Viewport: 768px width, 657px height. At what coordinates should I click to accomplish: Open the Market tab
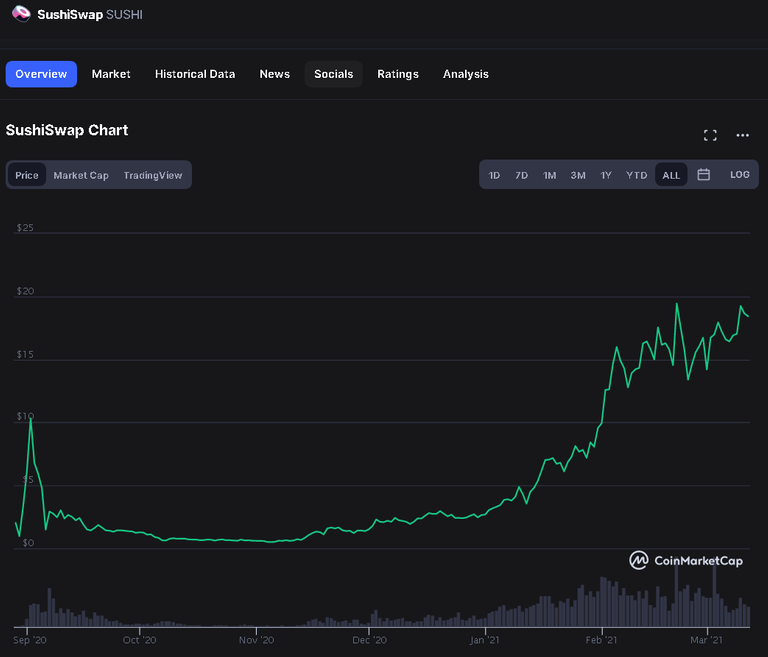pos(111,74)
